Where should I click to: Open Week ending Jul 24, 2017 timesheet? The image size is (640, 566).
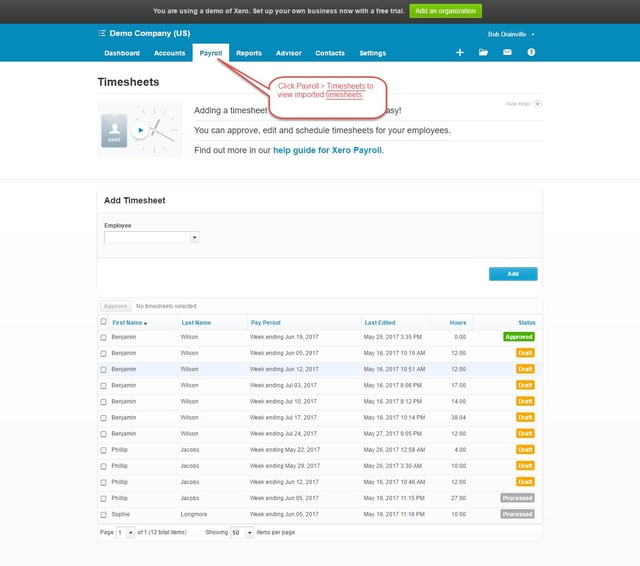click(283, 434)
